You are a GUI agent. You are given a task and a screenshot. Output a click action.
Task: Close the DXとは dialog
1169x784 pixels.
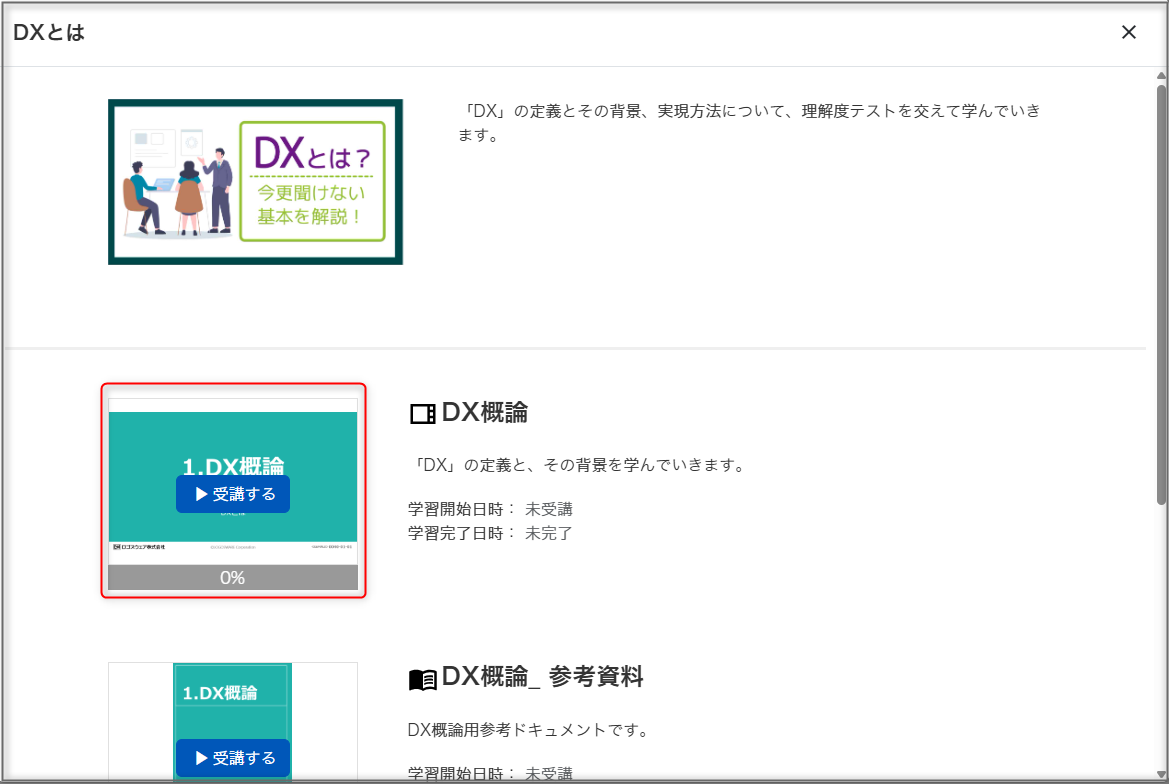pyautogui.click(x=1129, y=32)
